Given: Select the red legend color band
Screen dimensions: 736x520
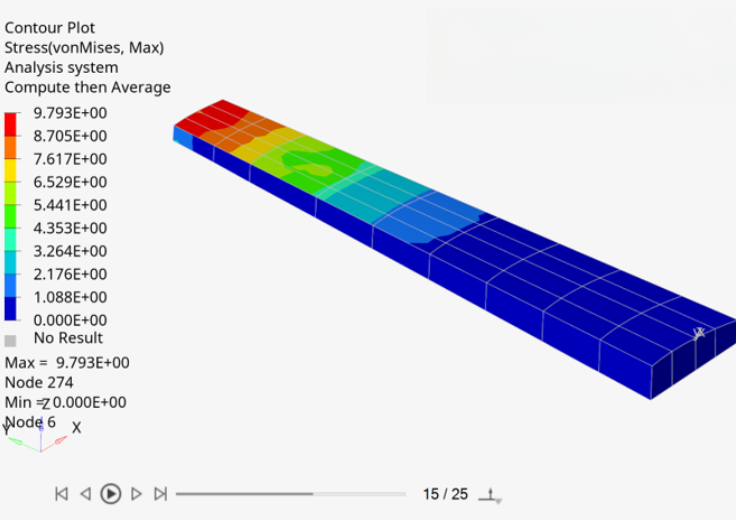Looking at the screenshot, I should tap(10, 124).
